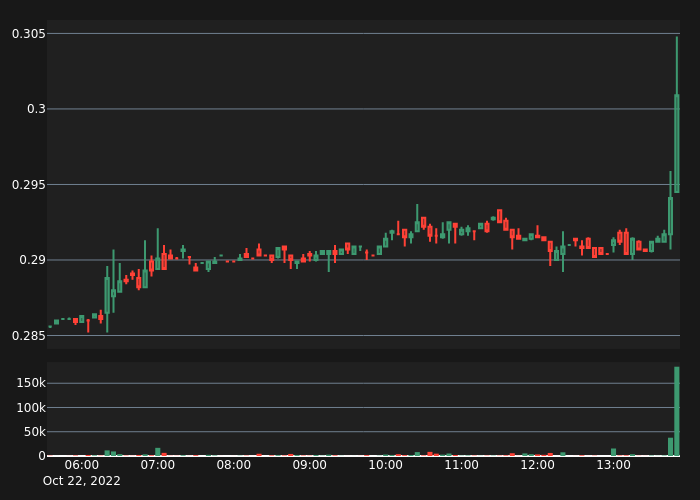This screenshot has height=500, width=700.
Task: Click the 0 volume axis label
Action: pyautogui.click(x=42, y=456)
